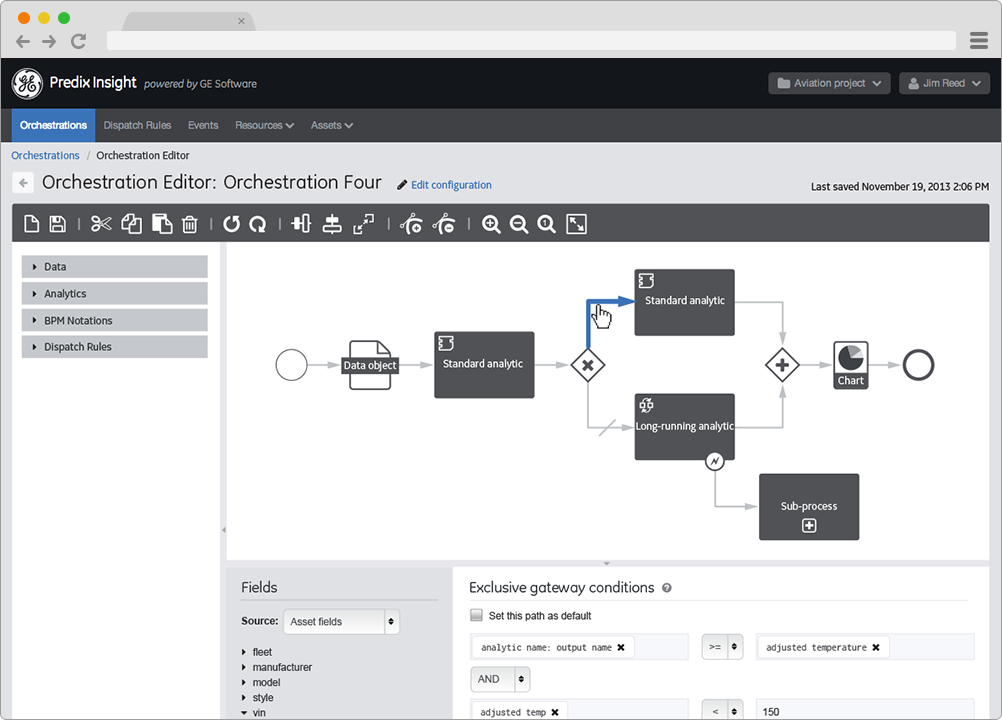1002x720 pixels.
Task: Open the browser hamburger menu
Action: point(978,40)
